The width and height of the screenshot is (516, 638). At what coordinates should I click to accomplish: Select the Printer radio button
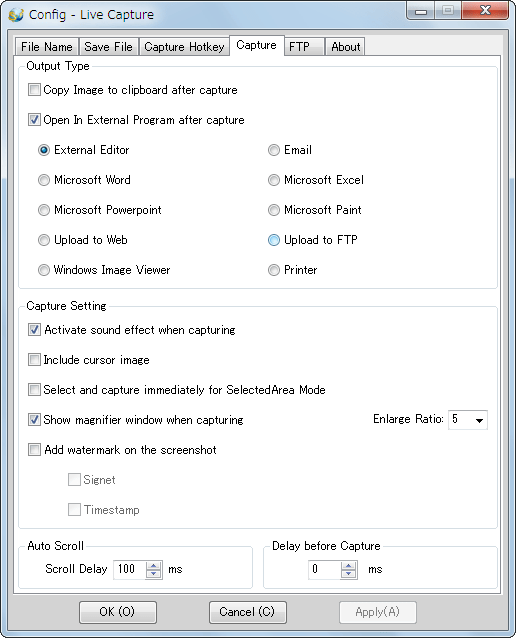coord(274,270)
